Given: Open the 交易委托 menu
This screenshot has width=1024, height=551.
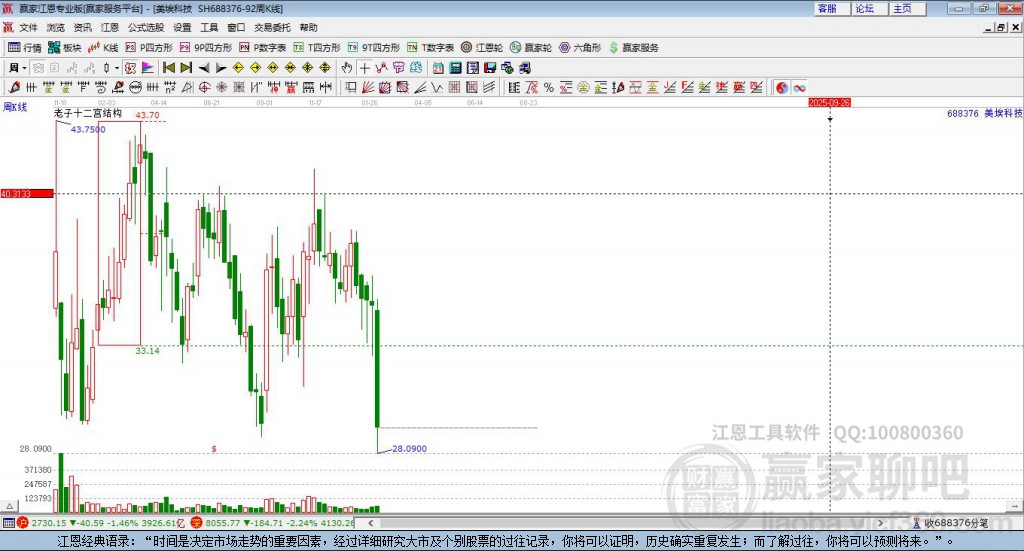Looking at the screenshot, I should pyautogui.click(x=272, y=27).
